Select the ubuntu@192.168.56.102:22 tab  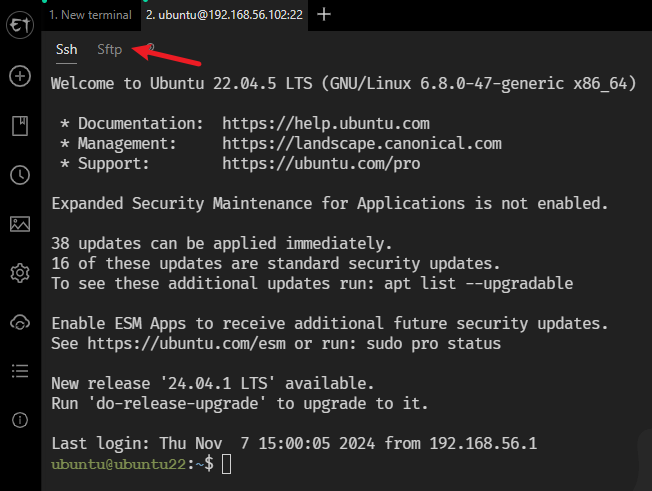tap(224, 15)
